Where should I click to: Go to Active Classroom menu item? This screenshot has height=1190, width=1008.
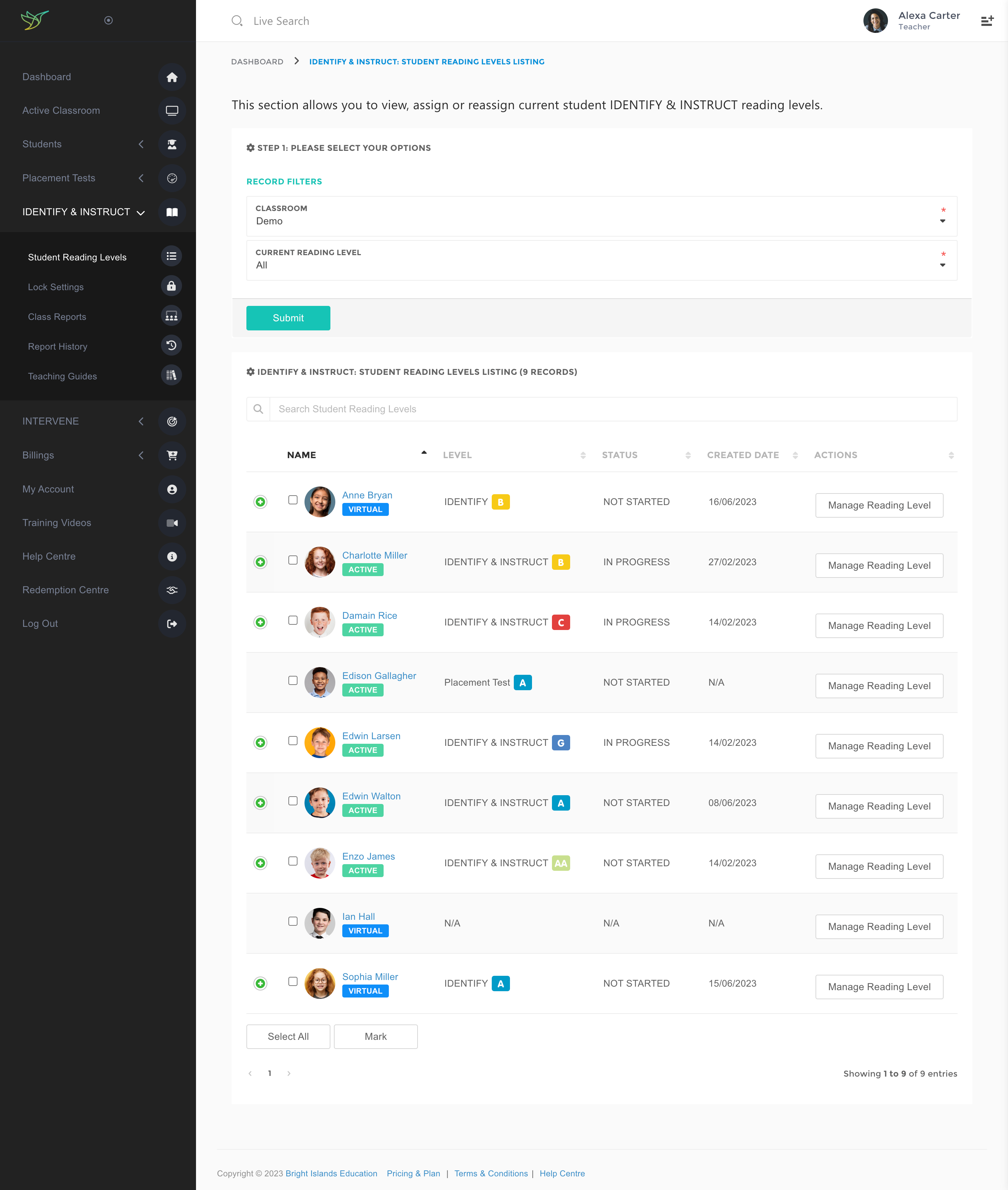(61, 110)
